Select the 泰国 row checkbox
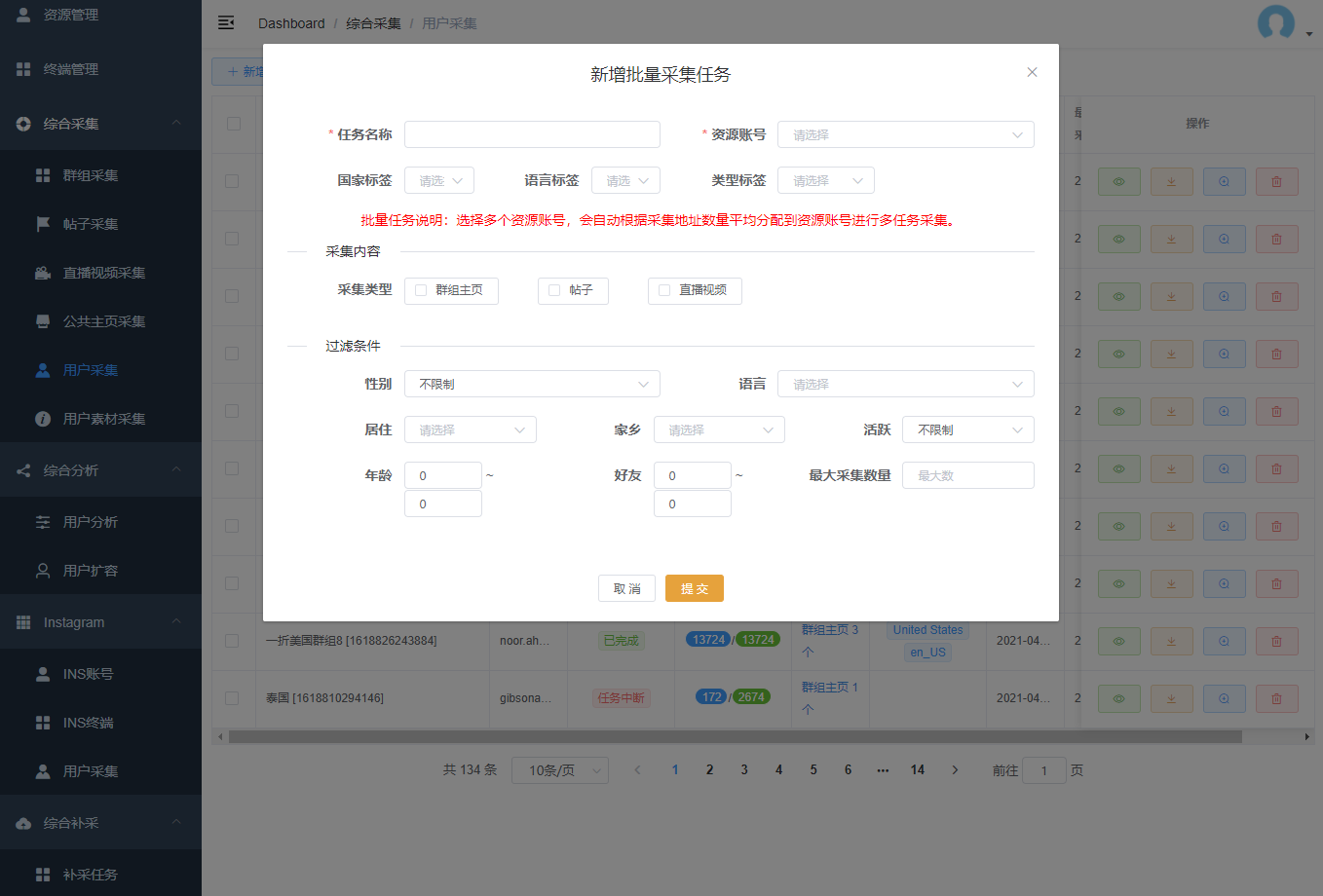This screenshot has width=1323, height=896. pyautogui.click(x=232, y=698)
